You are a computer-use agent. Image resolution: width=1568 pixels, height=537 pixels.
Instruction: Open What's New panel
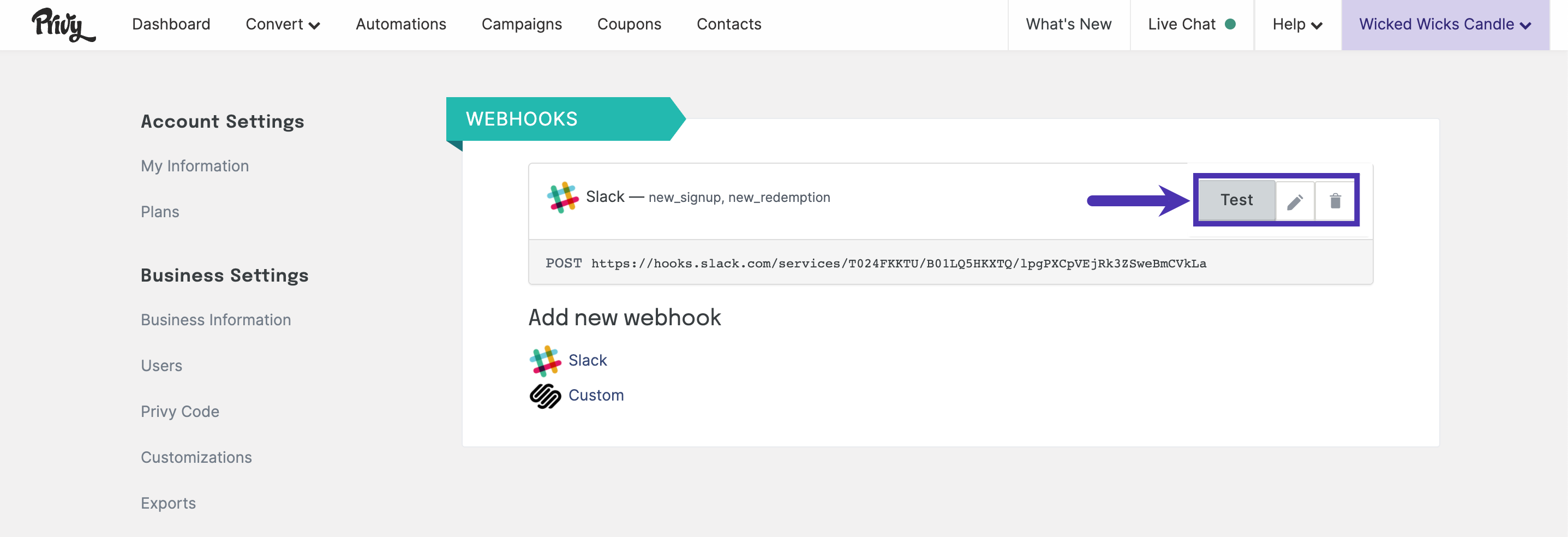(1068, 25)
